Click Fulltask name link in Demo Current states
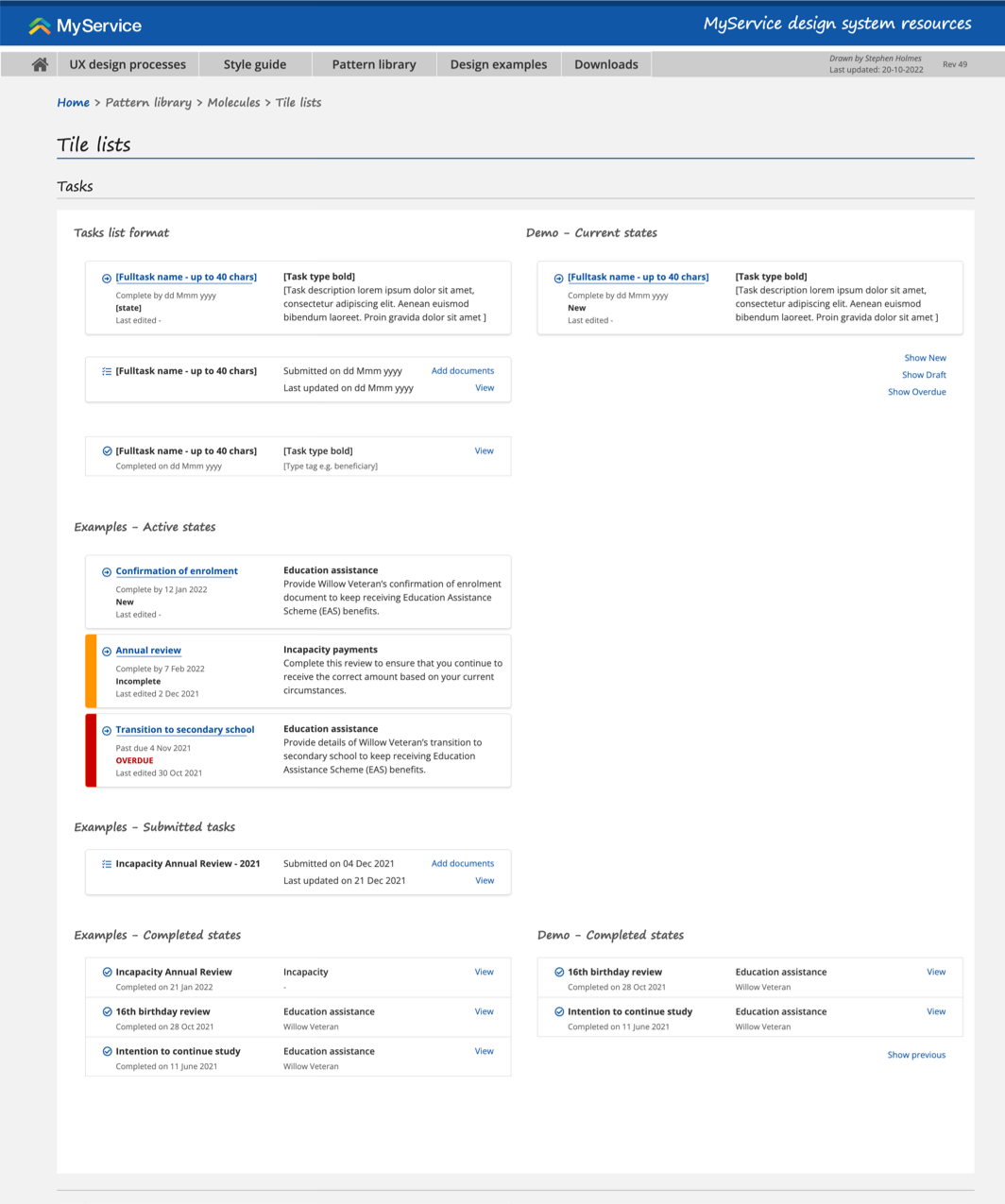Viewport: 1005px width, 1204px height. point(639,278)
